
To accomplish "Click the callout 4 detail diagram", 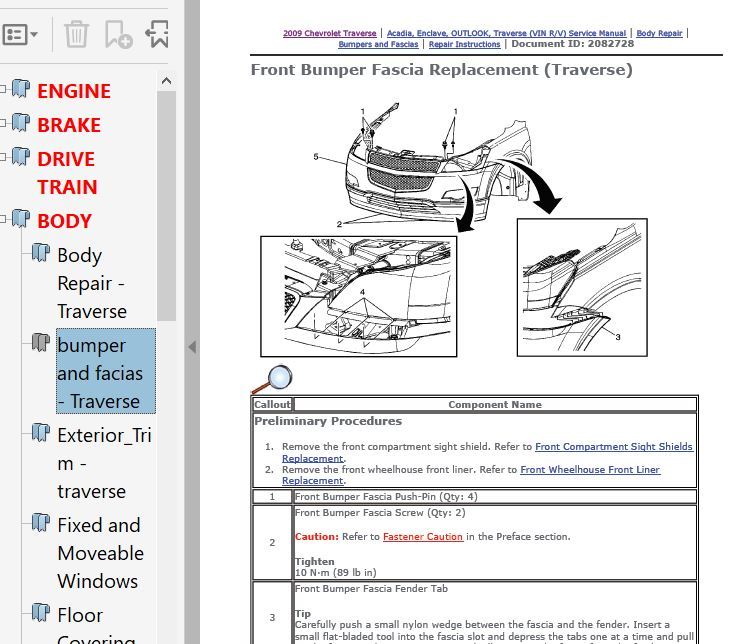I will pos(359,296).
